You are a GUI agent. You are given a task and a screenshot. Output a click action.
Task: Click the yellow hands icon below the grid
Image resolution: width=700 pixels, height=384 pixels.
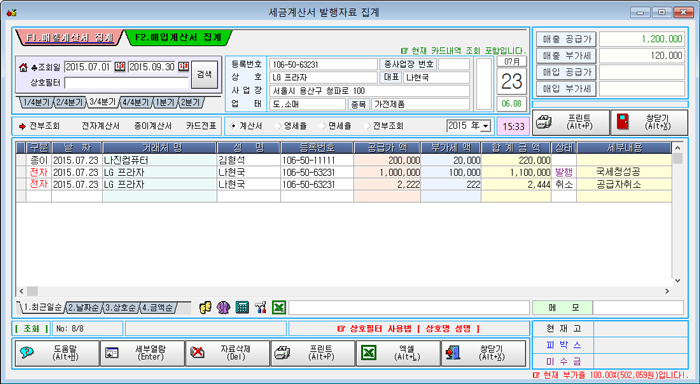[205, 307]
